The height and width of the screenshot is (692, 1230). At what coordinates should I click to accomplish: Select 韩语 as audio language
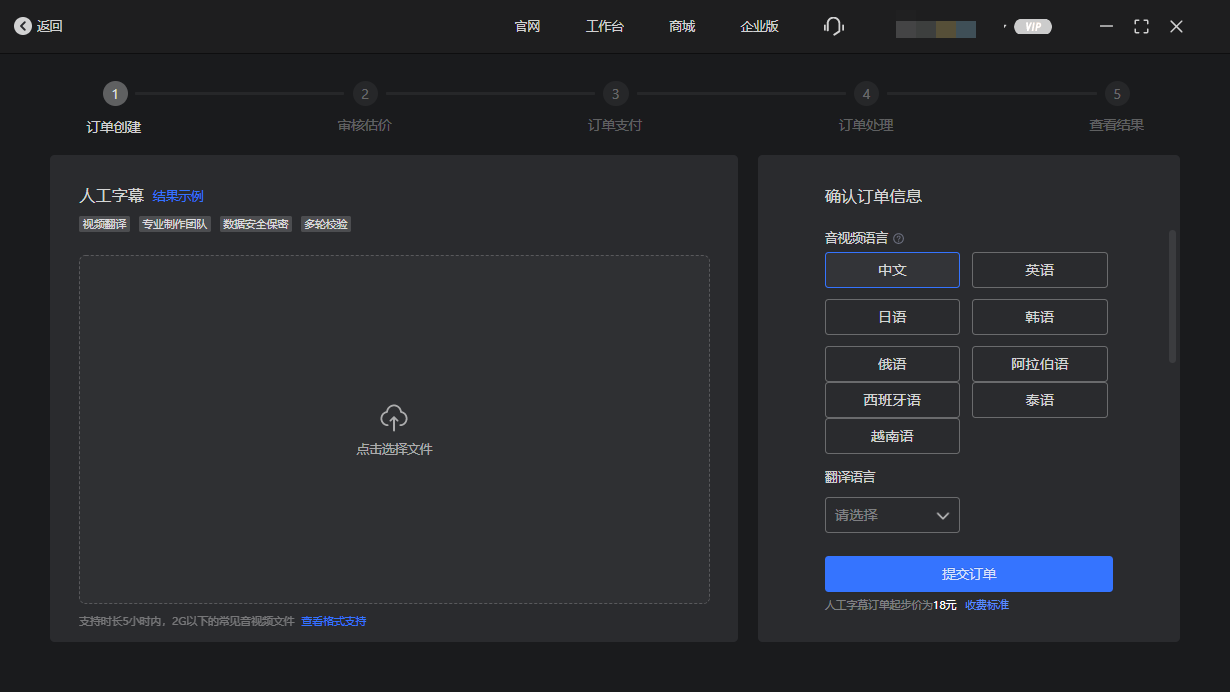(1039, 317)
